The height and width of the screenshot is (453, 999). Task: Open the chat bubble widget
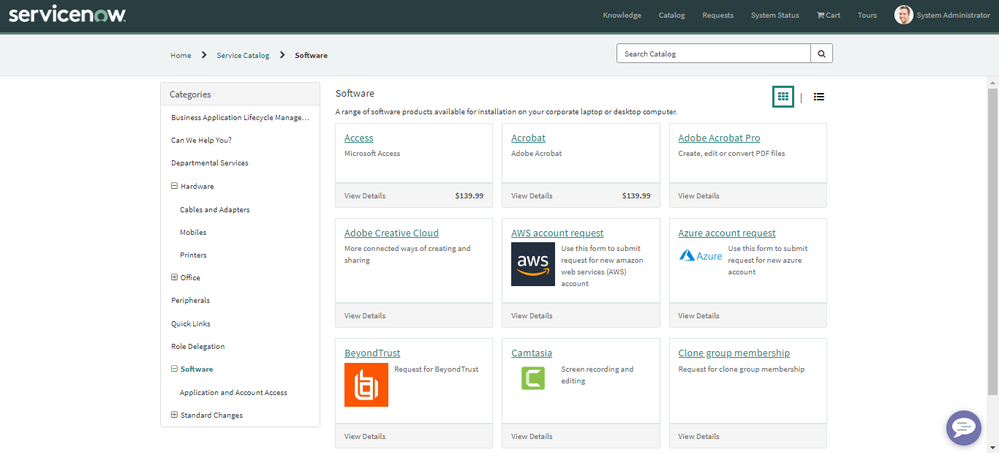[963, 428]
